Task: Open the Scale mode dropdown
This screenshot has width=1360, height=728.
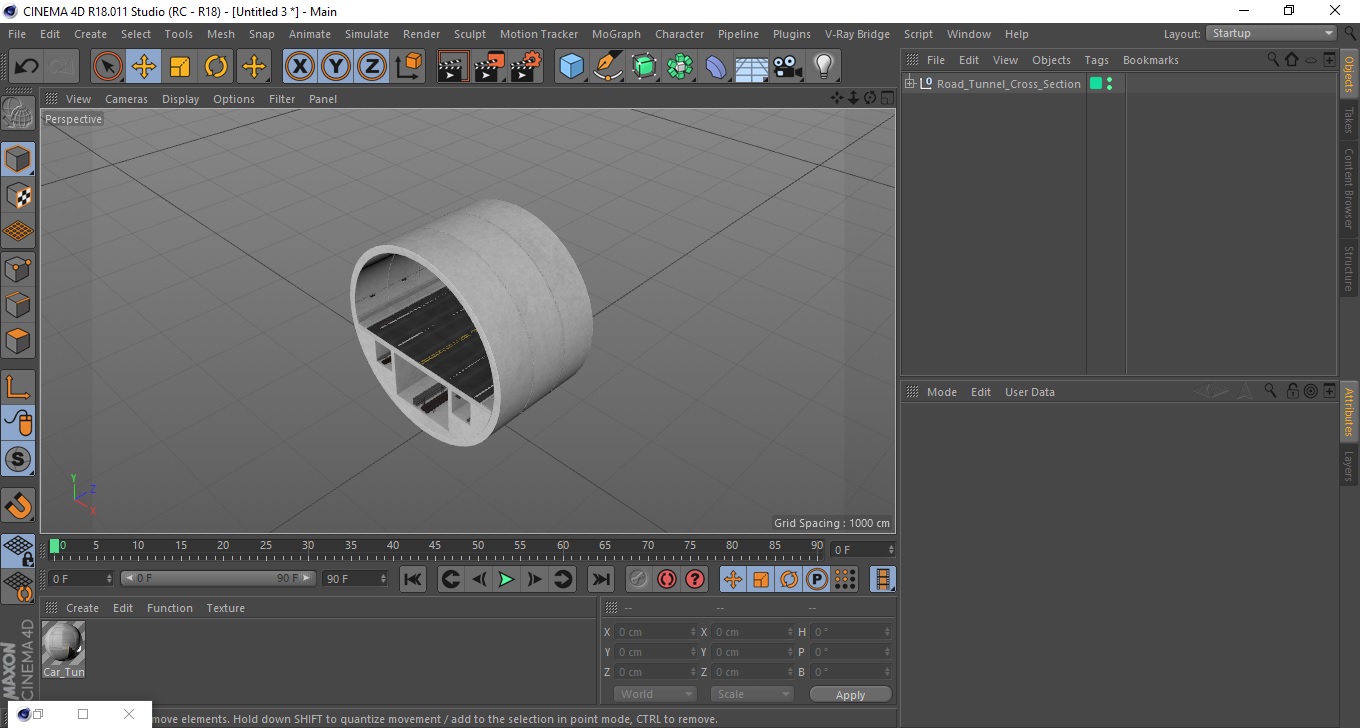Action: click(752, 694)
